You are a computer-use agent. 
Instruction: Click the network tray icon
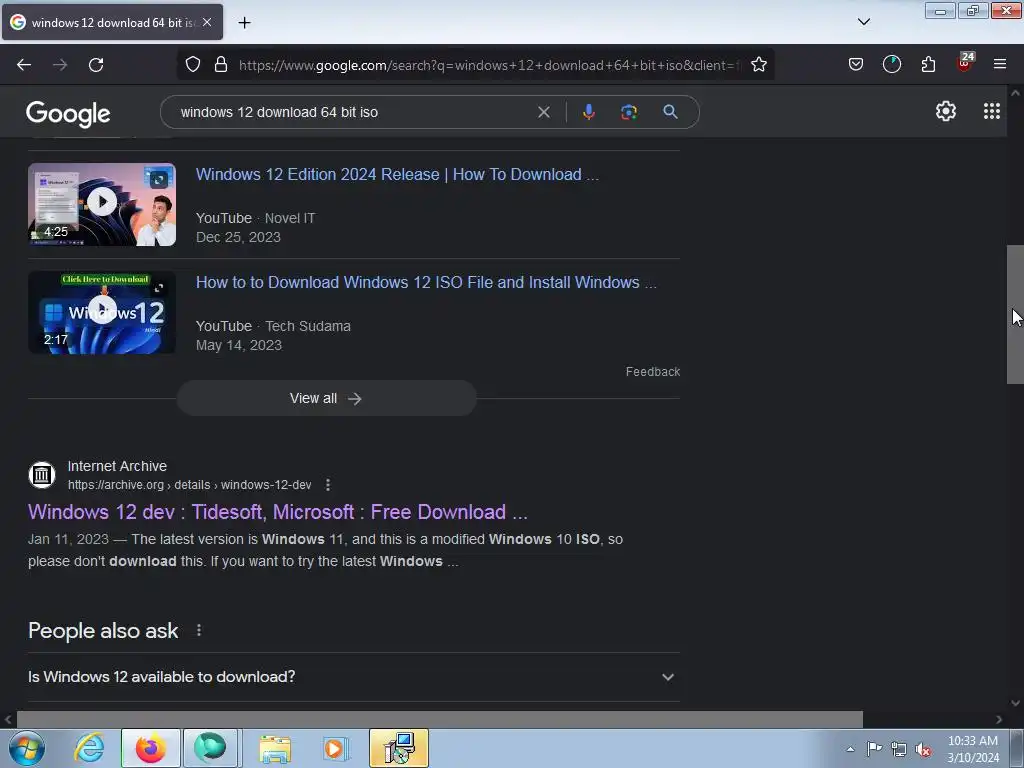click(899, 749)
